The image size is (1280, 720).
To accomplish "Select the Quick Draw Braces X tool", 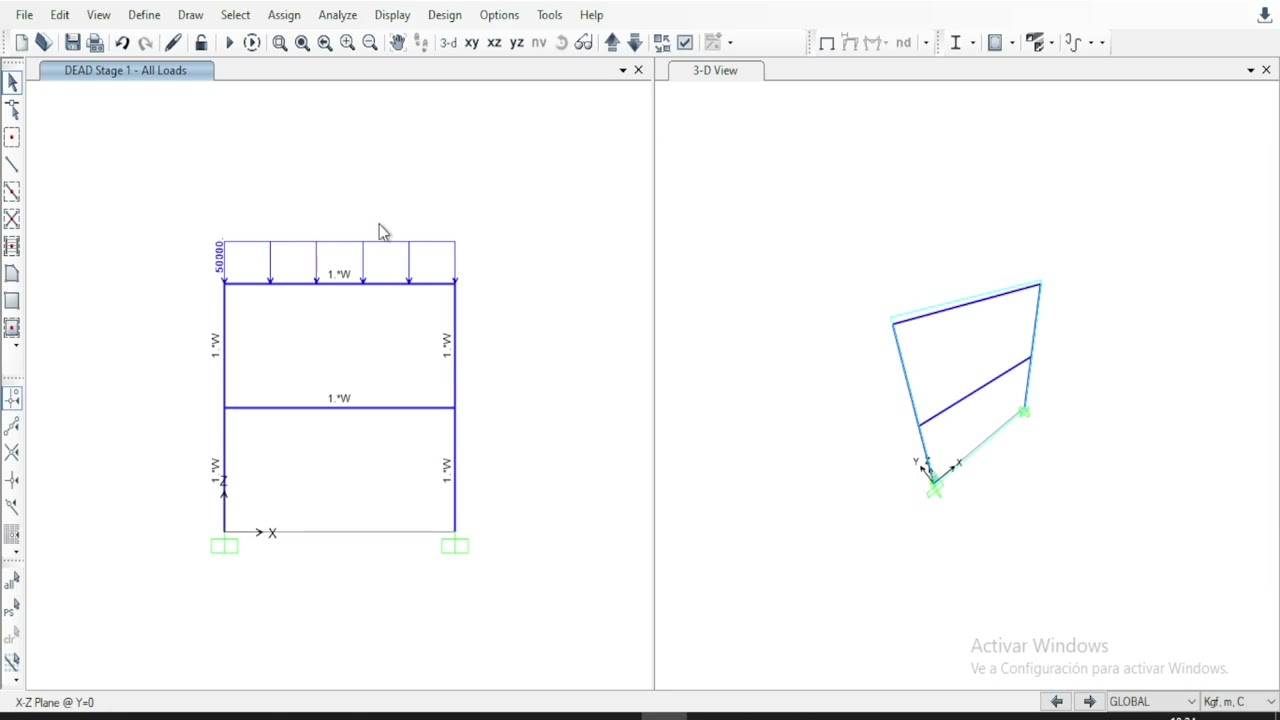I will pyautogui.click(x=12, y=218).
